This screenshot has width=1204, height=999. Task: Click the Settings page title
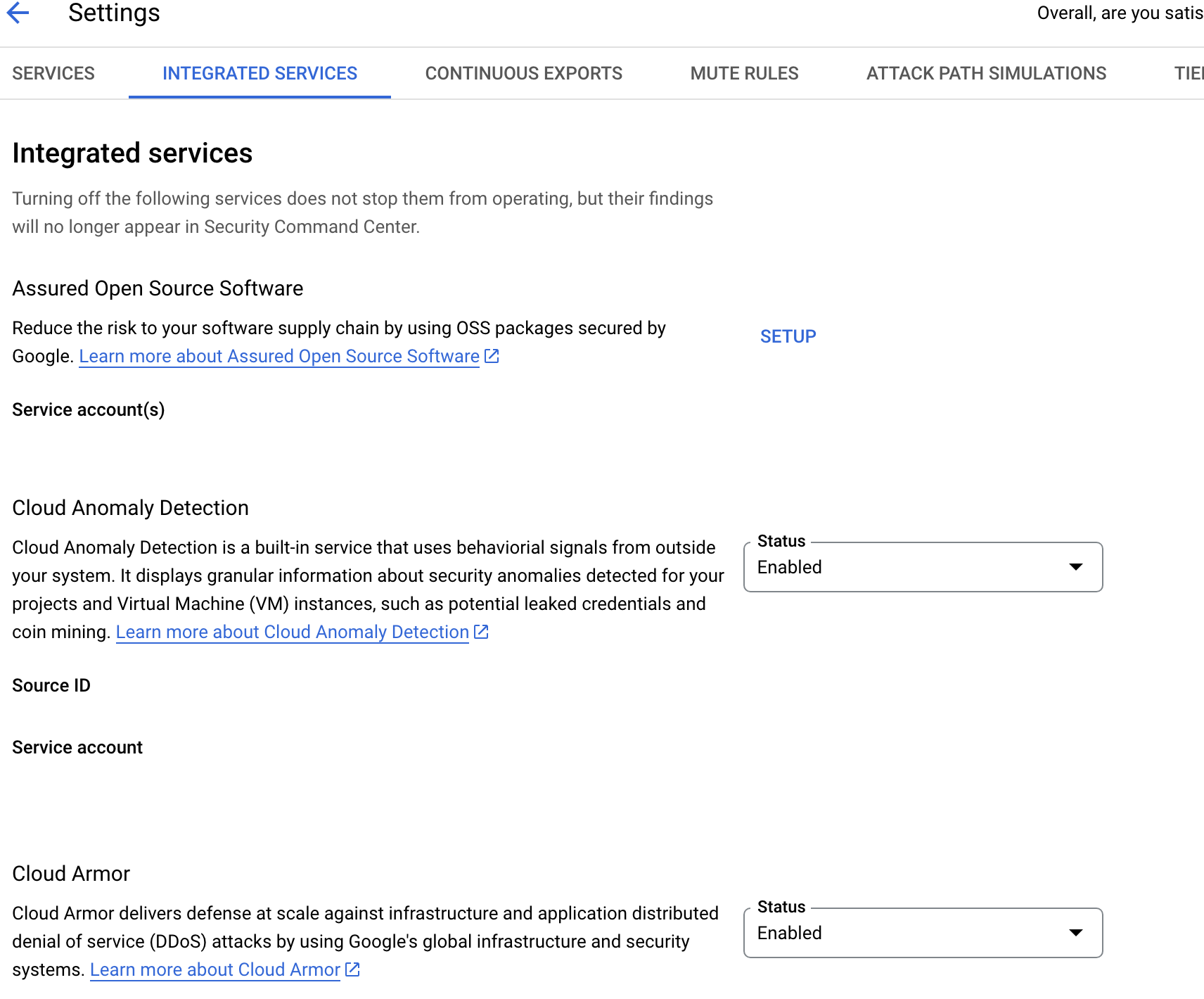pyautogui.click(x=114, y=13)
